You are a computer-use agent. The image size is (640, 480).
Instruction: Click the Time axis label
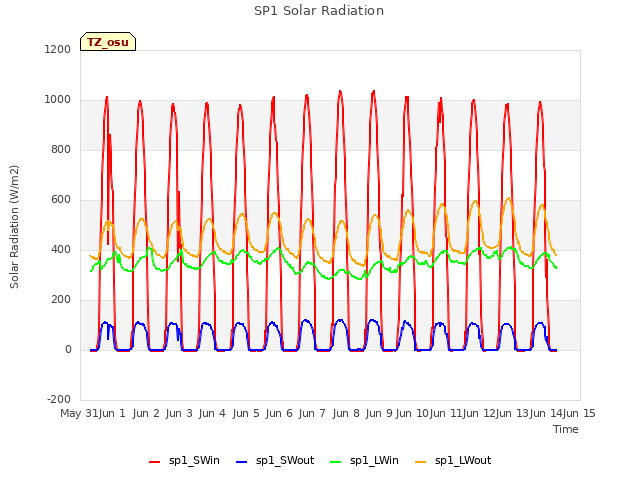(566, 429)
